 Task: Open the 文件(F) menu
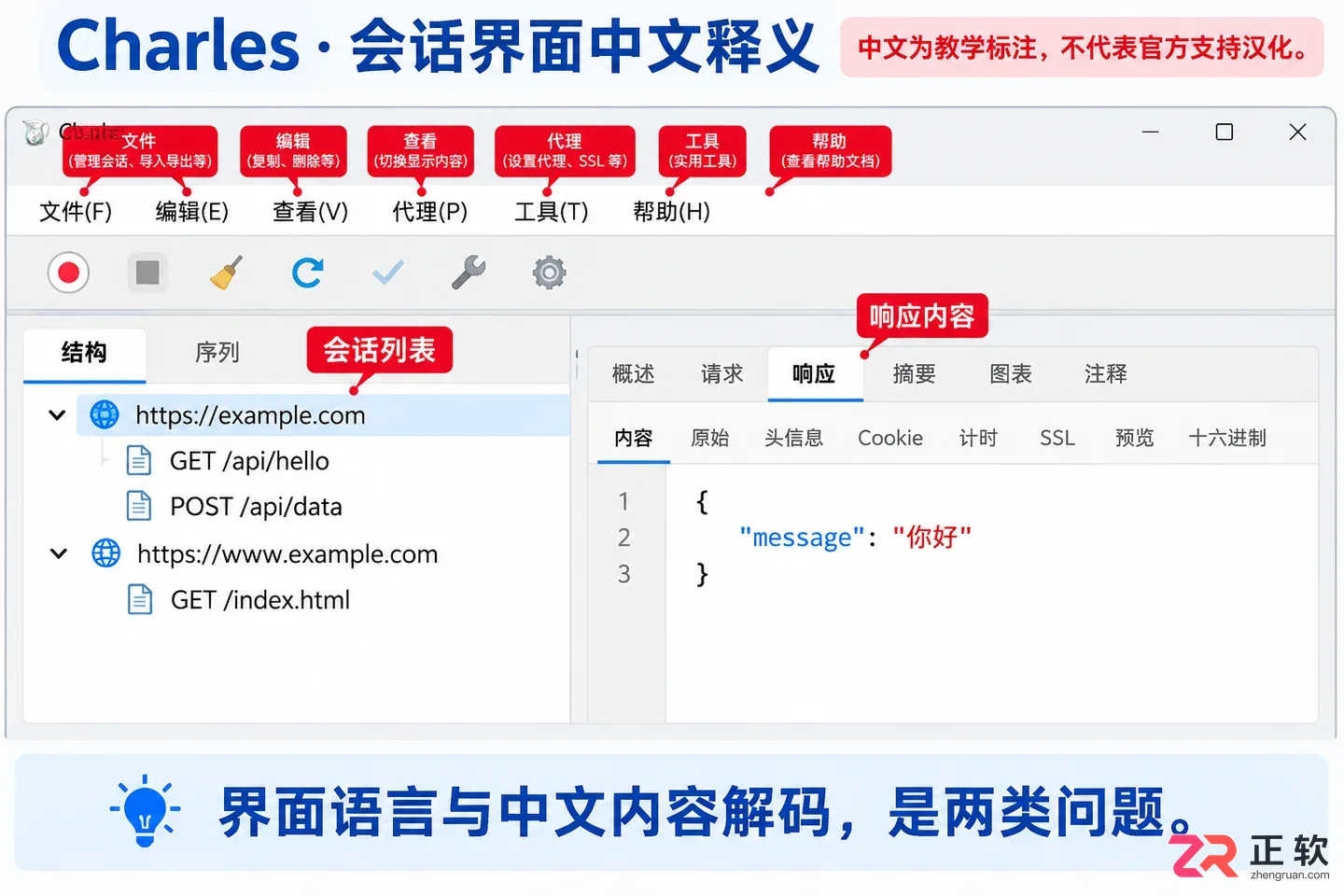76,212
